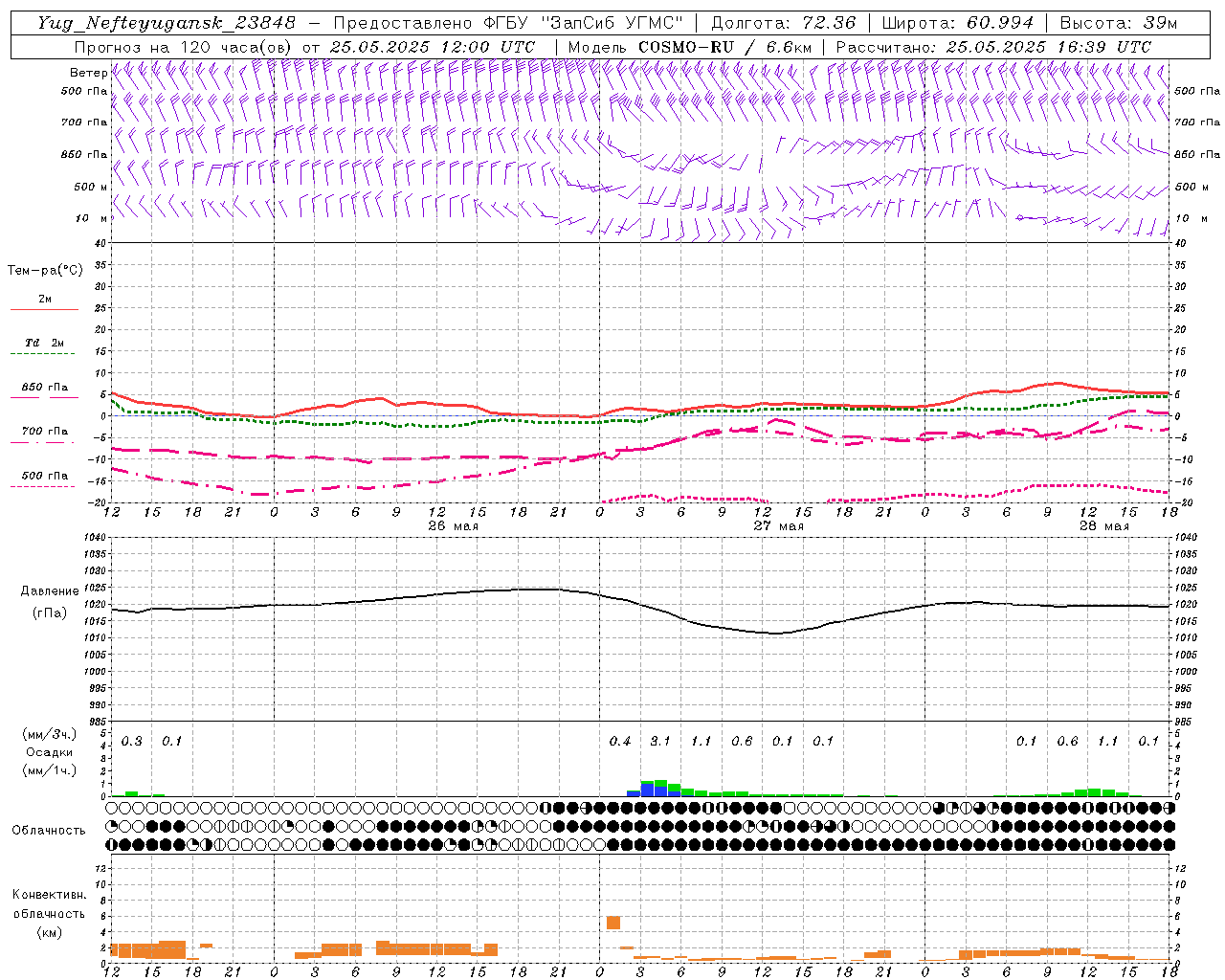Click the 2м temperature legend label
The image size is (1225, 980).
point(45,299)
